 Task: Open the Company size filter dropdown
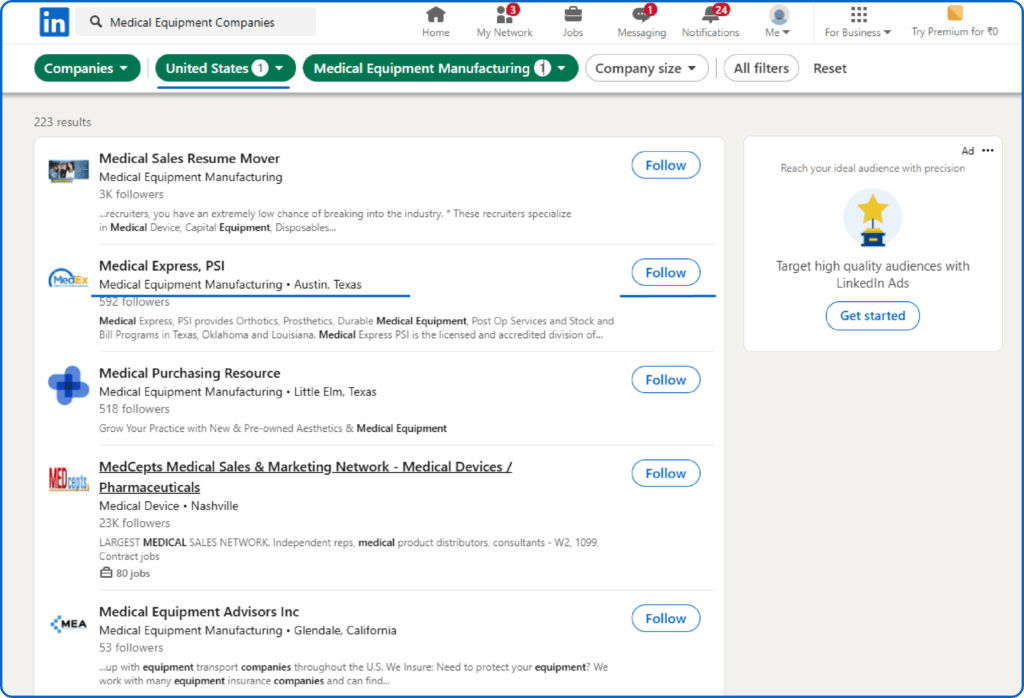(646, 68)
